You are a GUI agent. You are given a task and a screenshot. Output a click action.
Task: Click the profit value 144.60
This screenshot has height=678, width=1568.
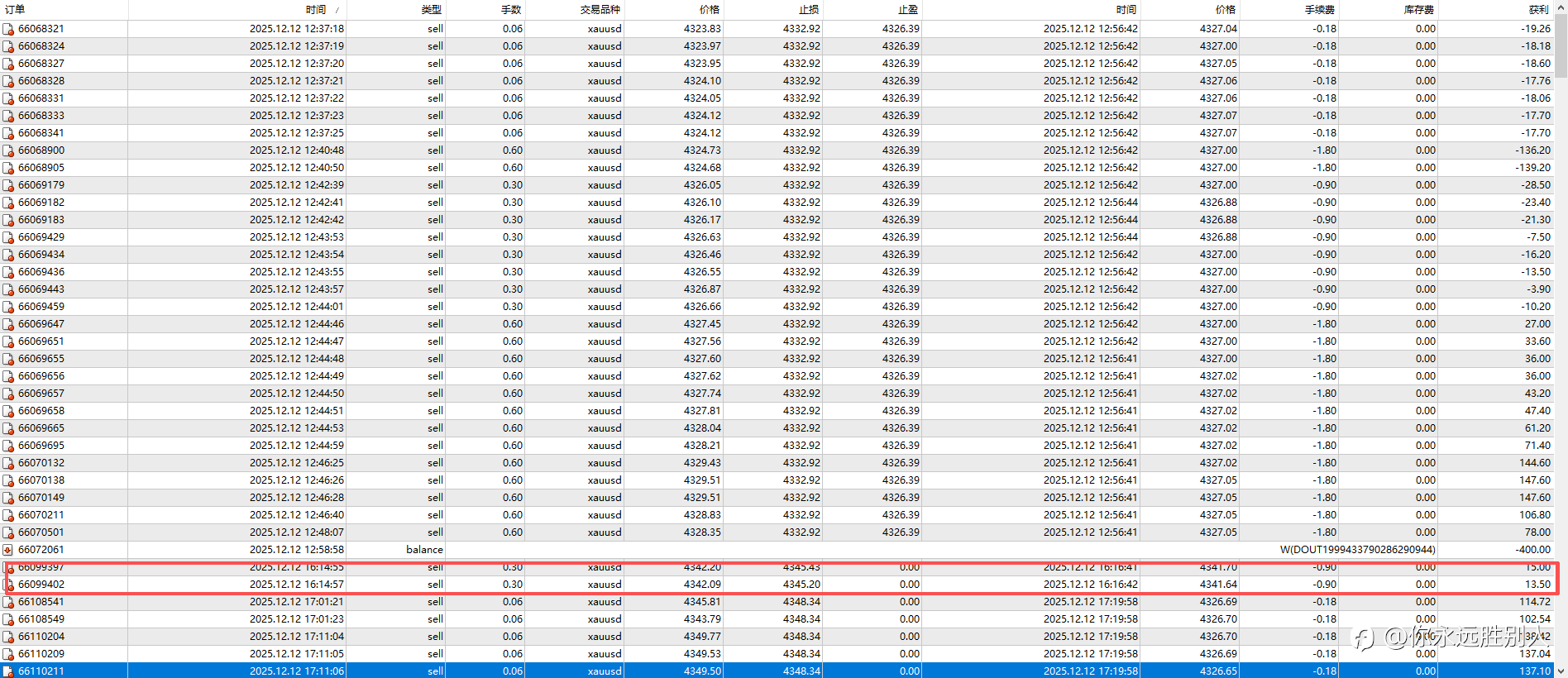pos(1535,463)
